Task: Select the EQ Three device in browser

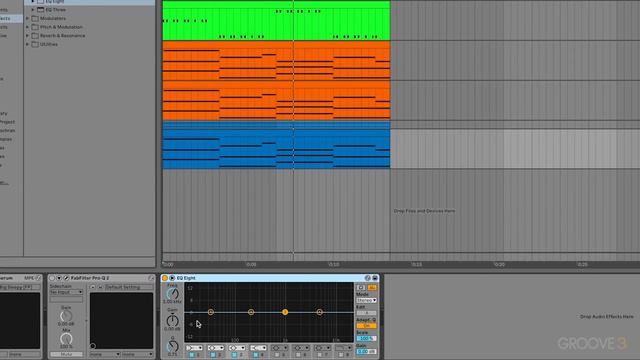Action: (x=56, y=9)
